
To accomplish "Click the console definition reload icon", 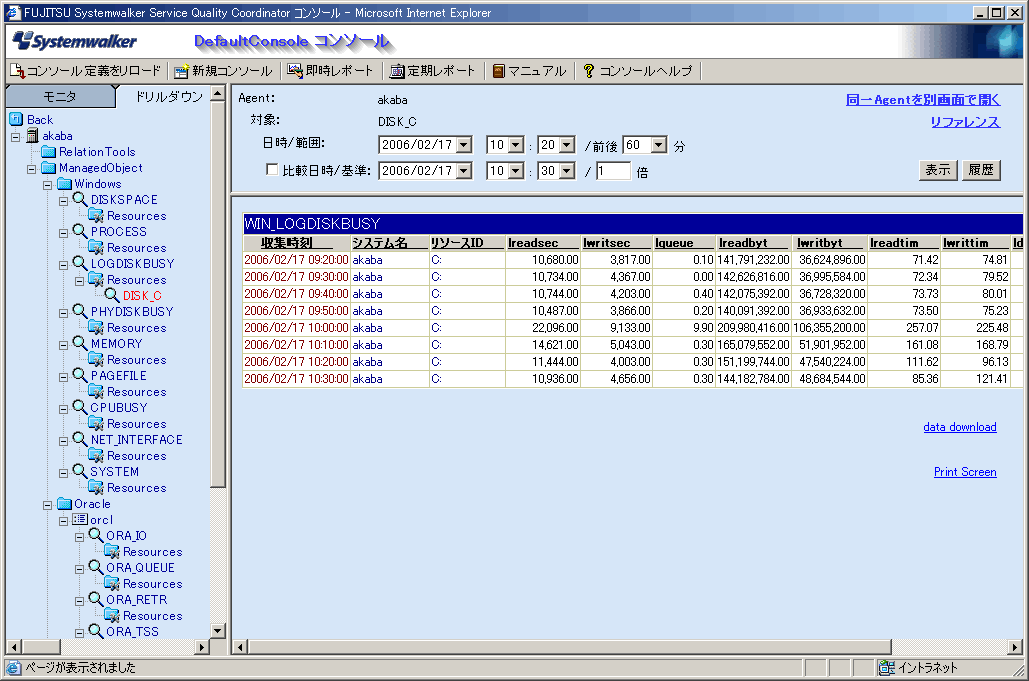I will 17,71.
